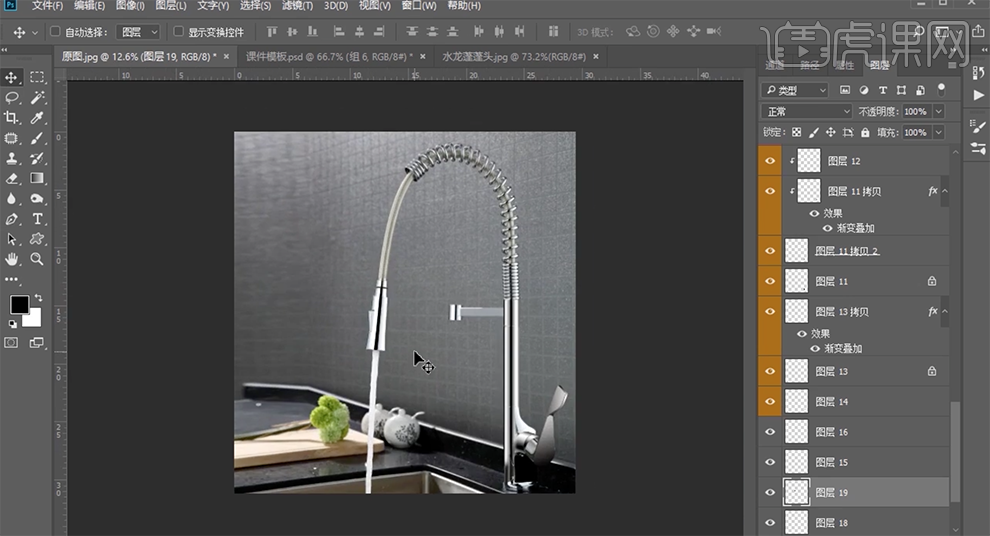Viewport: 990px width, 536px height.
Task: Click the foreground black color swatch
Action: point(19,304)
